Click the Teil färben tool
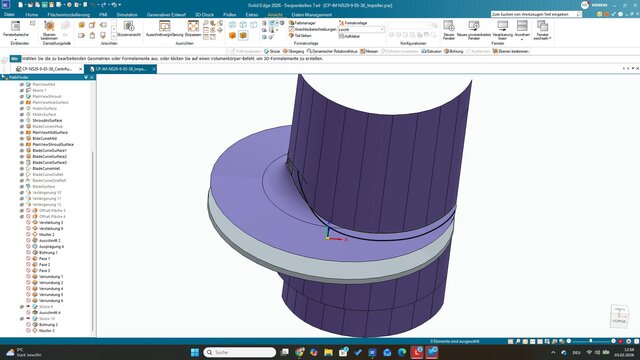The image size is (640, 360). pos(300,36)
